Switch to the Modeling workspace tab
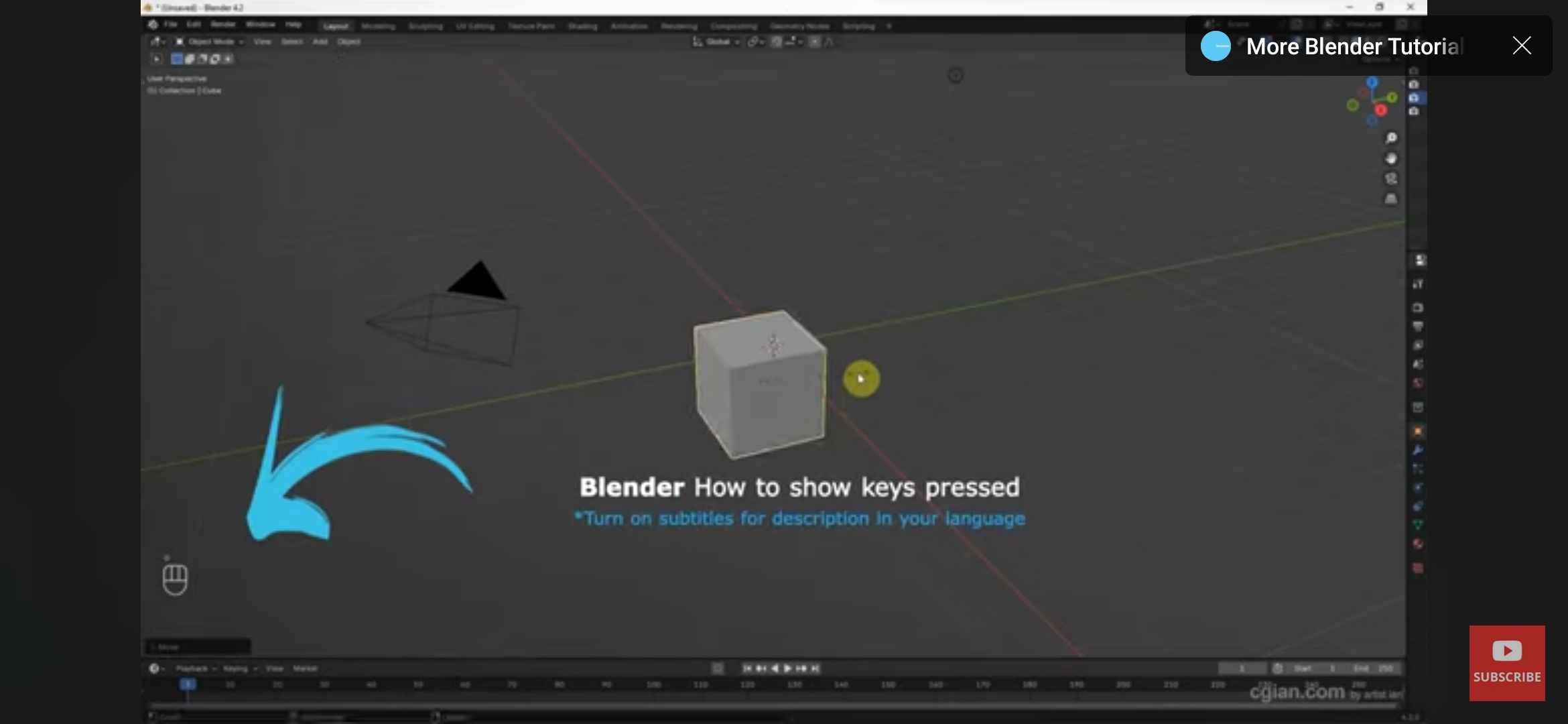 click(378, 26)
